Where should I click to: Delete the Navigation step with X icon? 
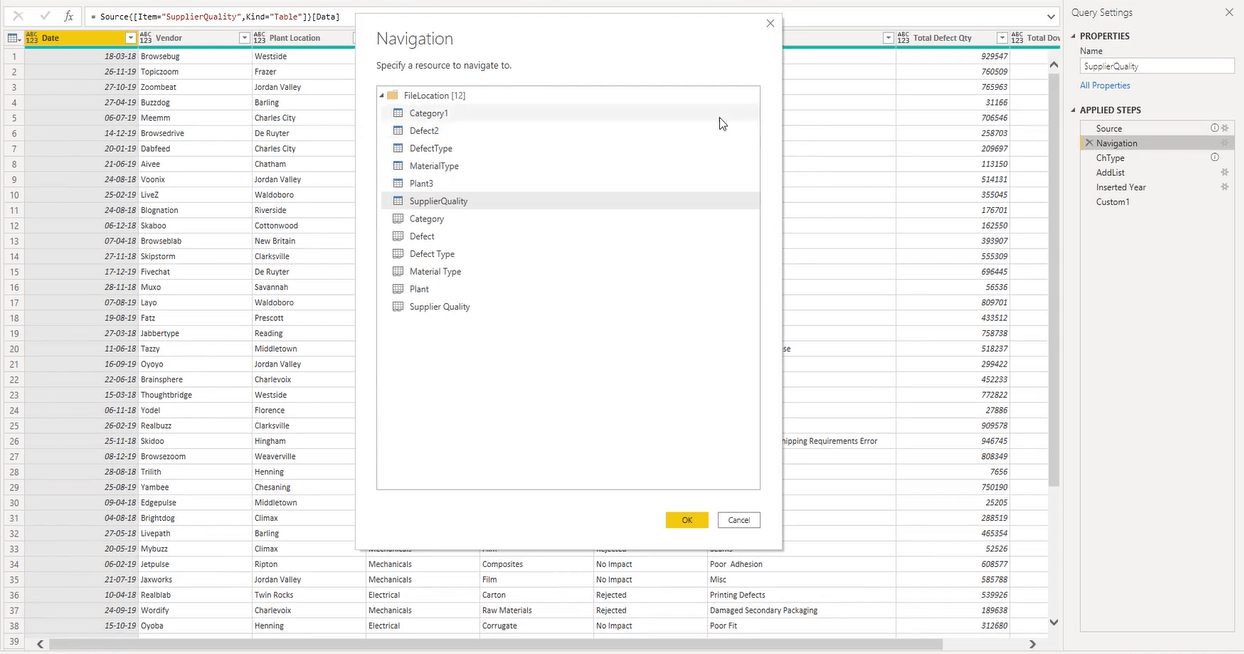pos(1089,143)
